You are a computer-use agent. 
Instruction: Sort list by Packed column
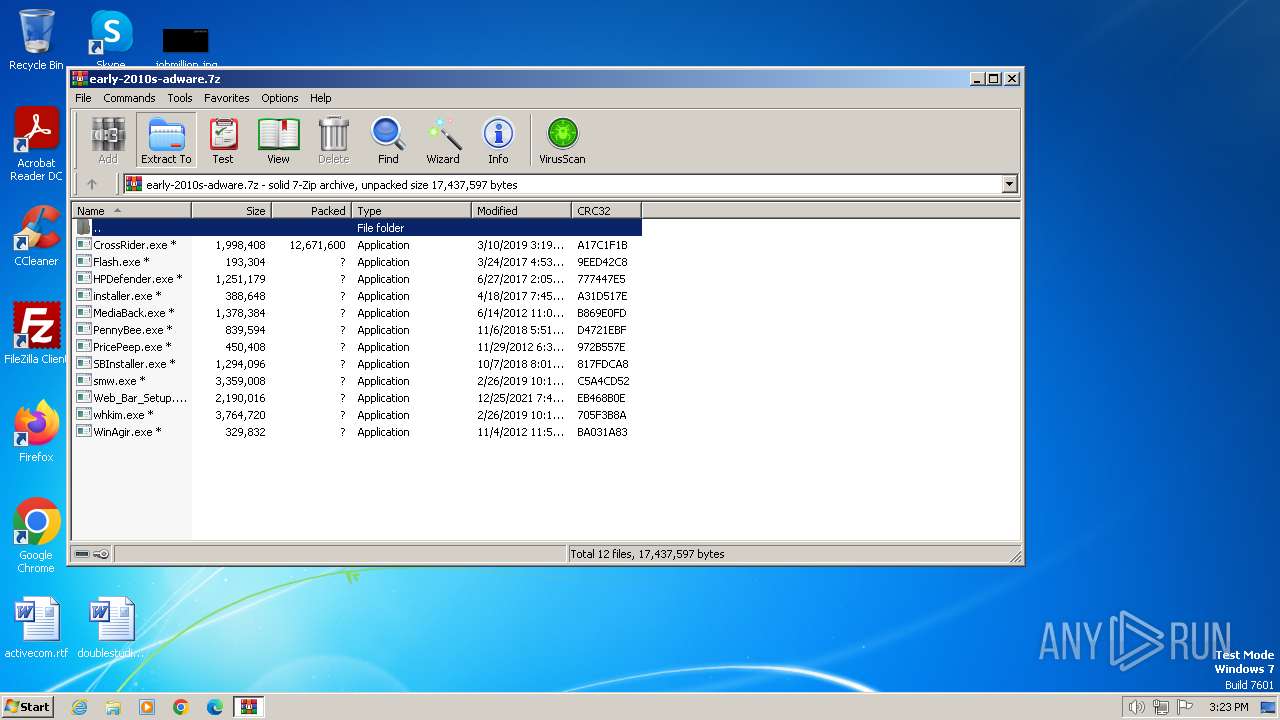(311, 210)
